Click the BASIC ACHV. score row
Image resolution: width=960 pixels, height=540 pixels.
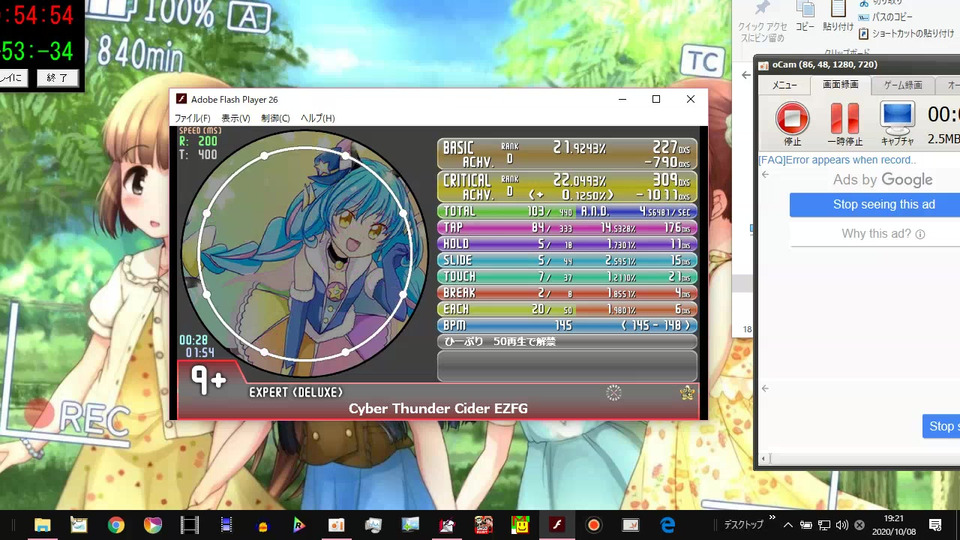567,154
